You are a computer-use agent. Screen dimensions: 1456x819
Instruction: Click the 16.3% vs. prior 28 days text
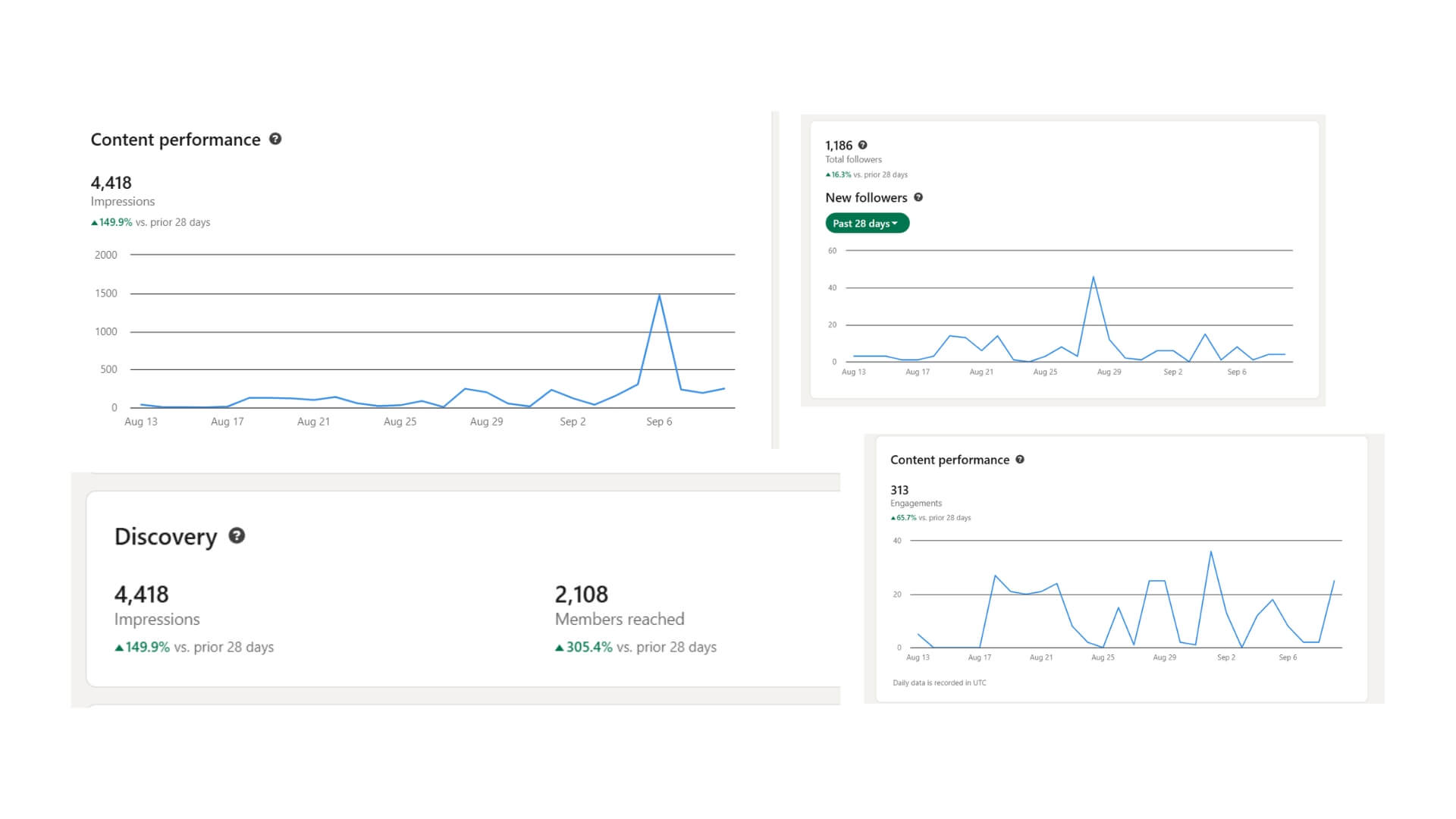coord(866,174)
